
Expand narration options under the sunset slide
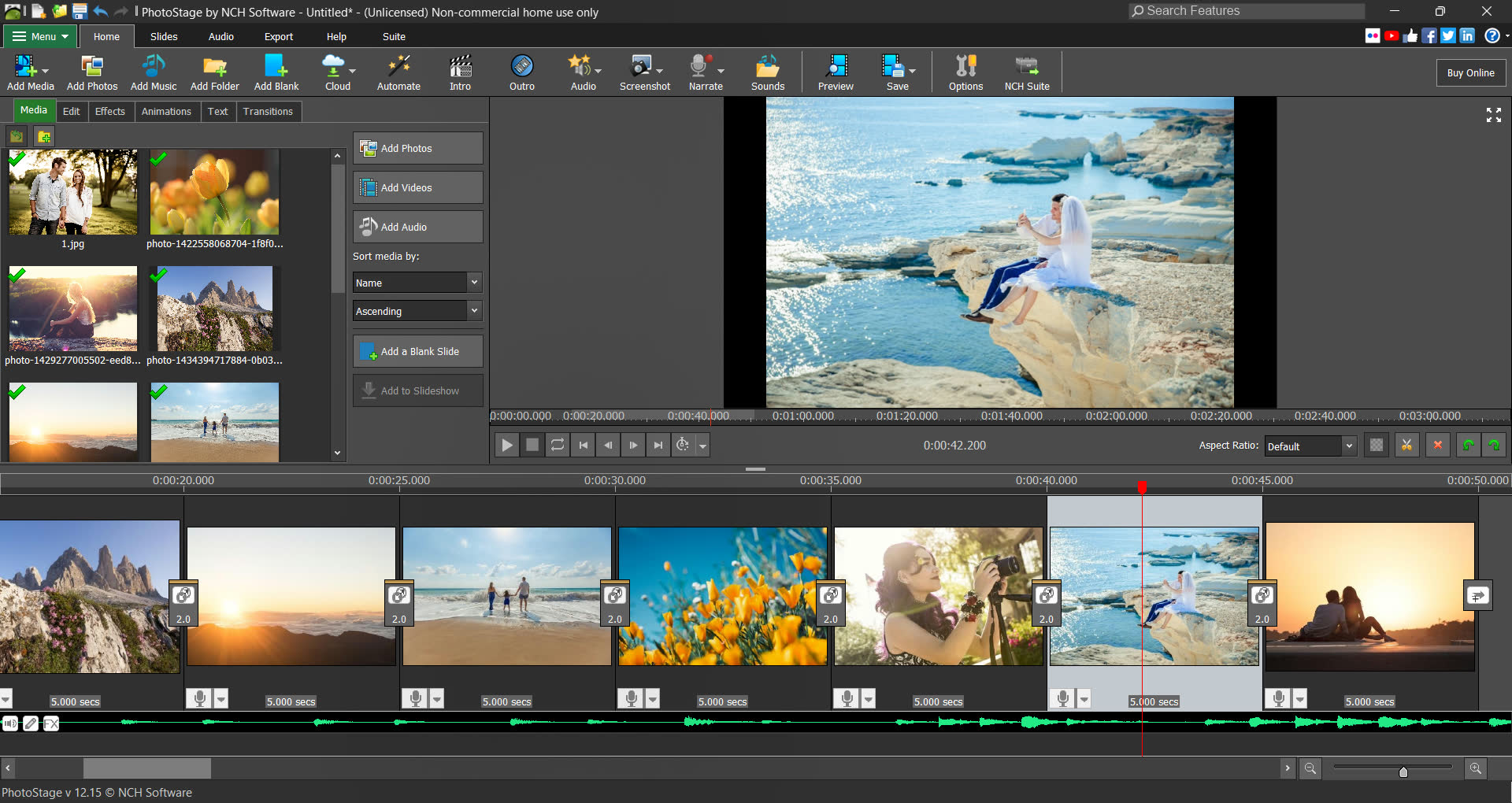tap(221, 698)
